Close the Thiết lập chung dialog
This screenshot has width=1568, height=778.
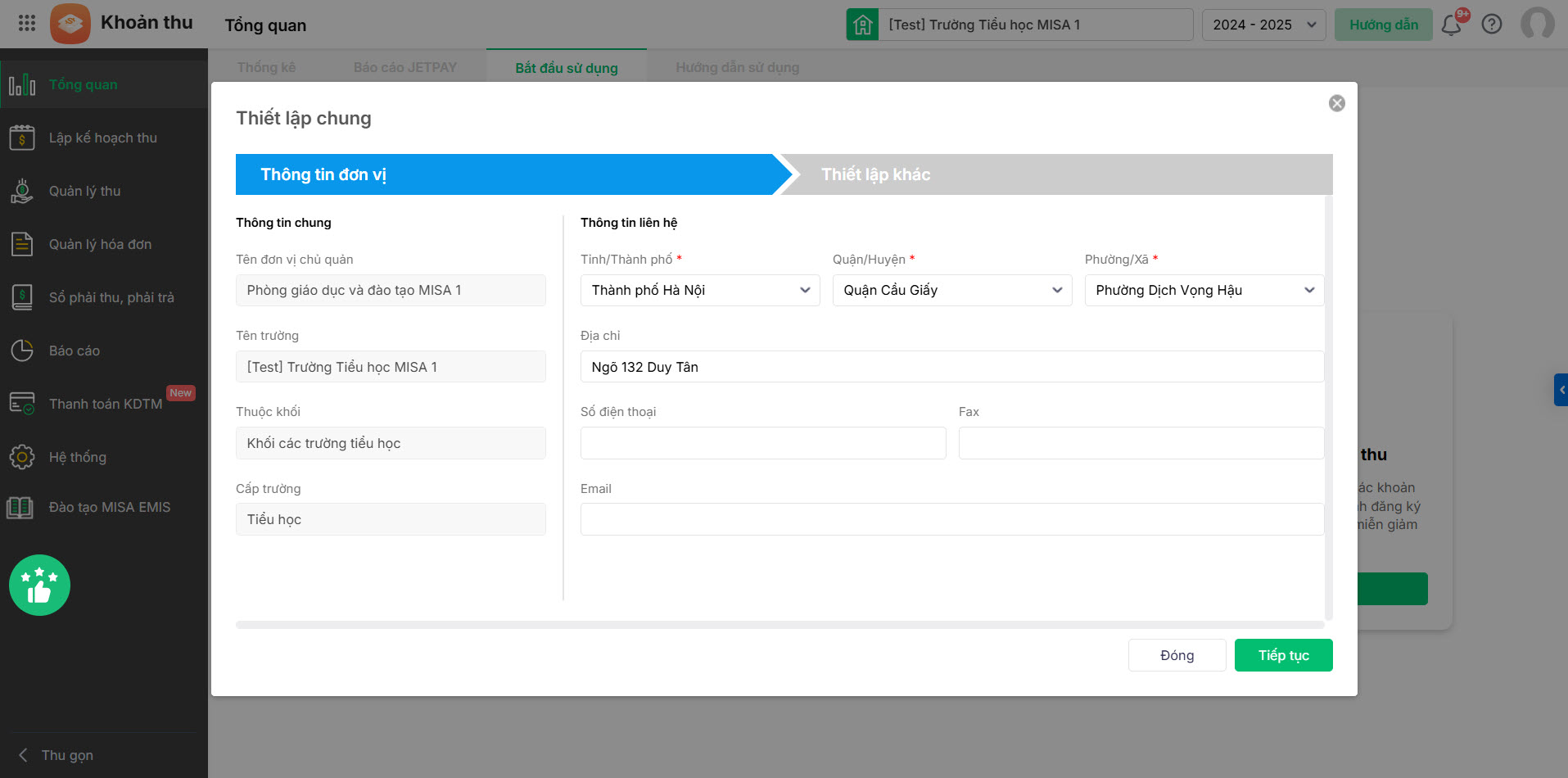pyautogui.click(x=1337, y=103)
